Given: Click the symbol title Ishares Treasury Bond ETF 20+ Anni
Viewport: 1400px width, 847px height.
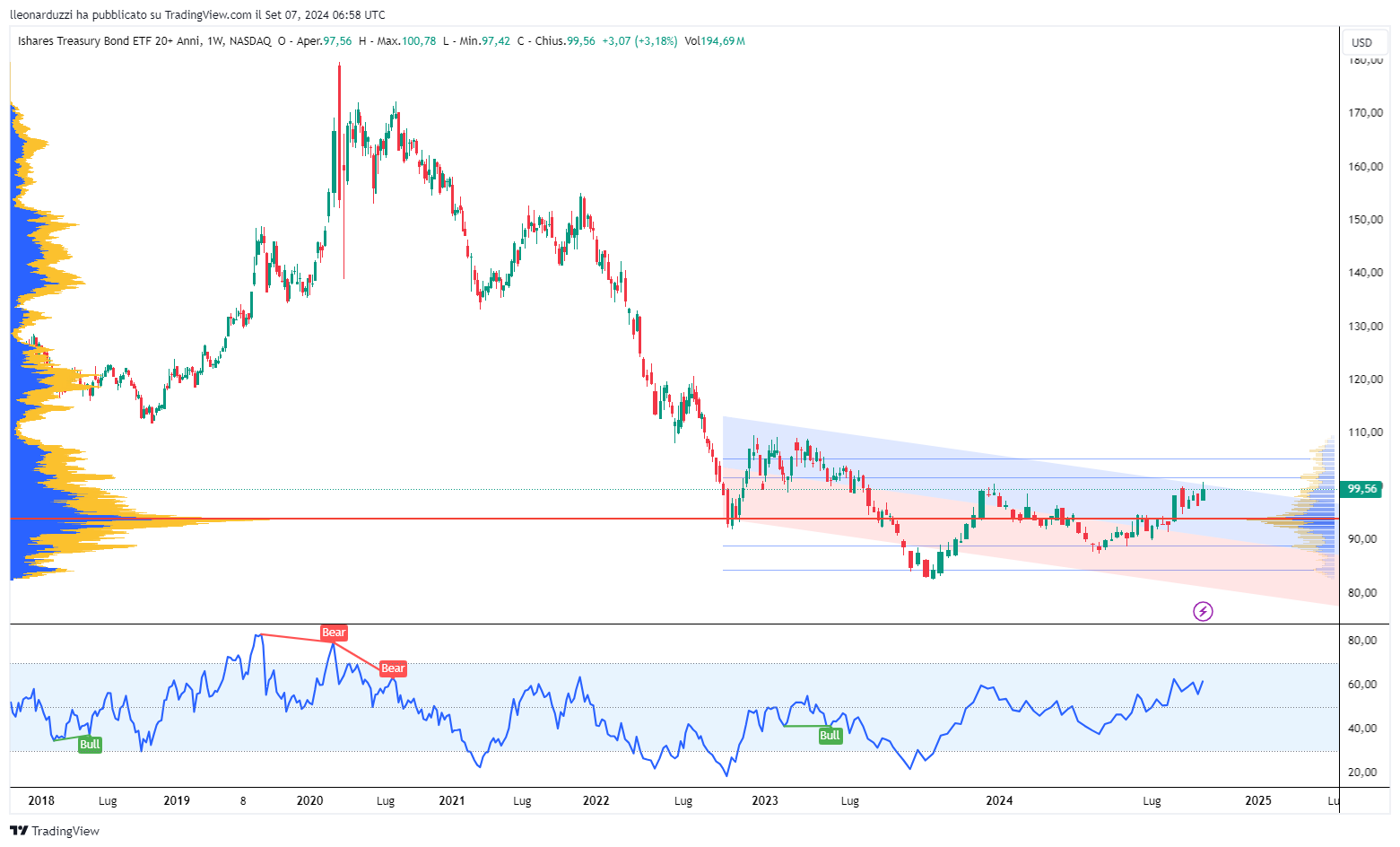Looking at the screenshot, I should click(109, 41).
